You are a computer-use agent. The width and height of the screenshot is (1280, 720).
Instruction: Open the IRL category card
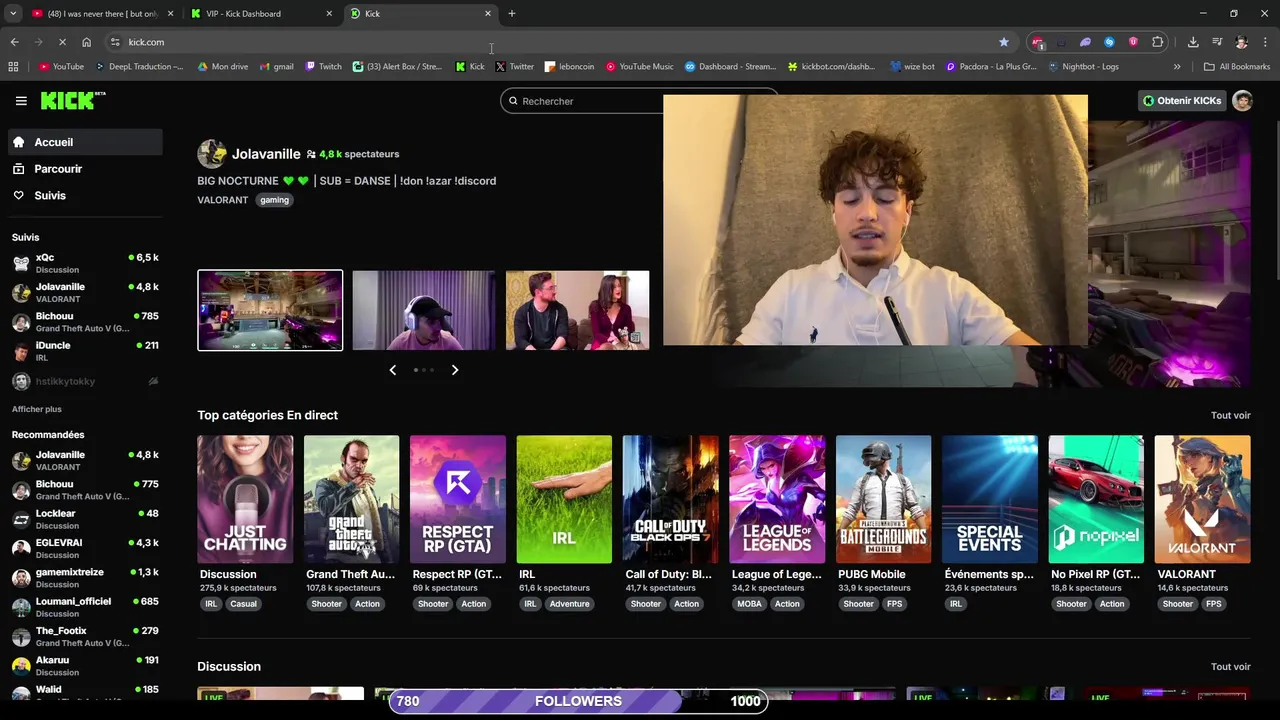pyautogui.click(x=564, y=499)
